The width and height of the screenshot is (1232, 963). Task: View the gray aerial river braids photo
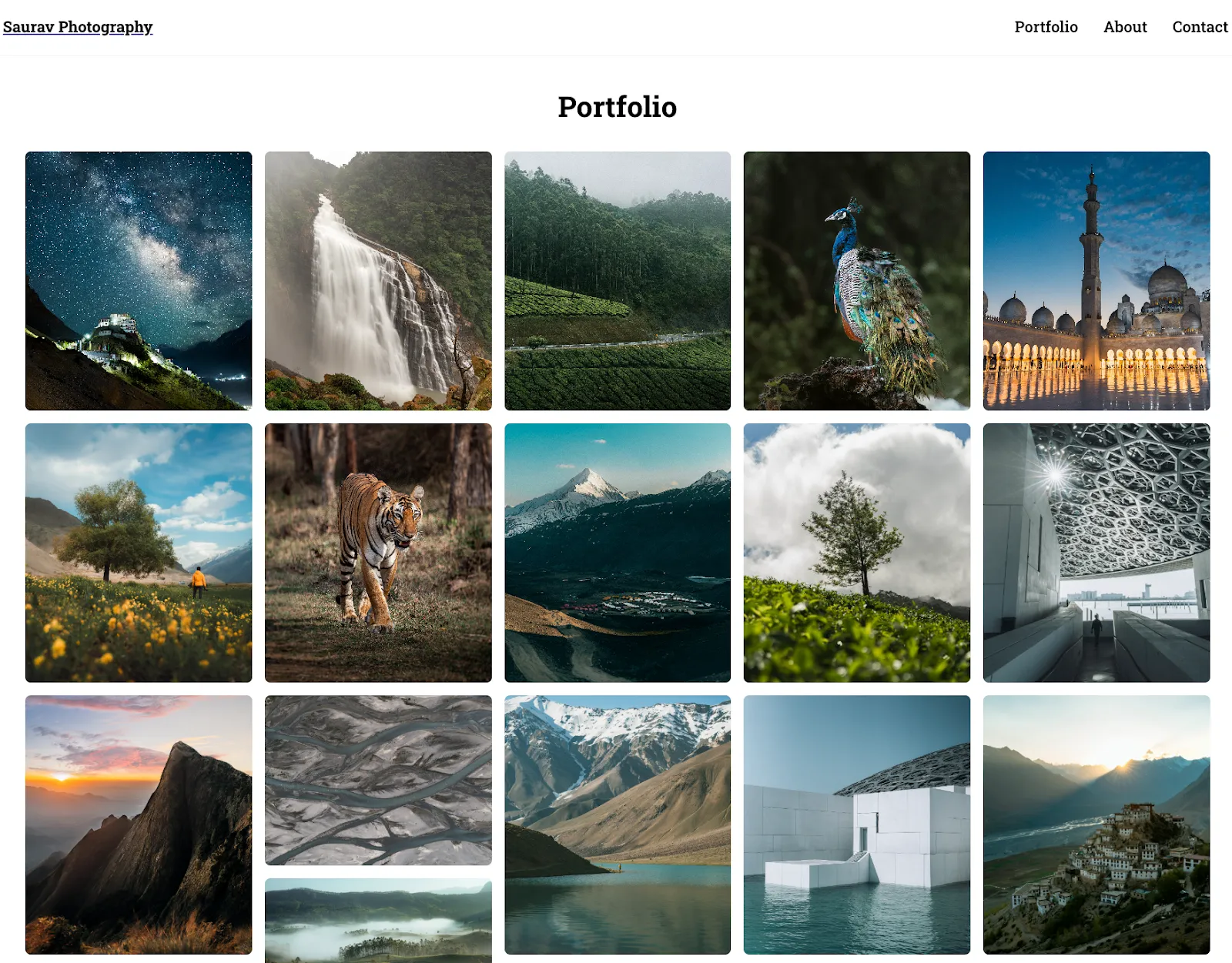click(x=378, y=781)
